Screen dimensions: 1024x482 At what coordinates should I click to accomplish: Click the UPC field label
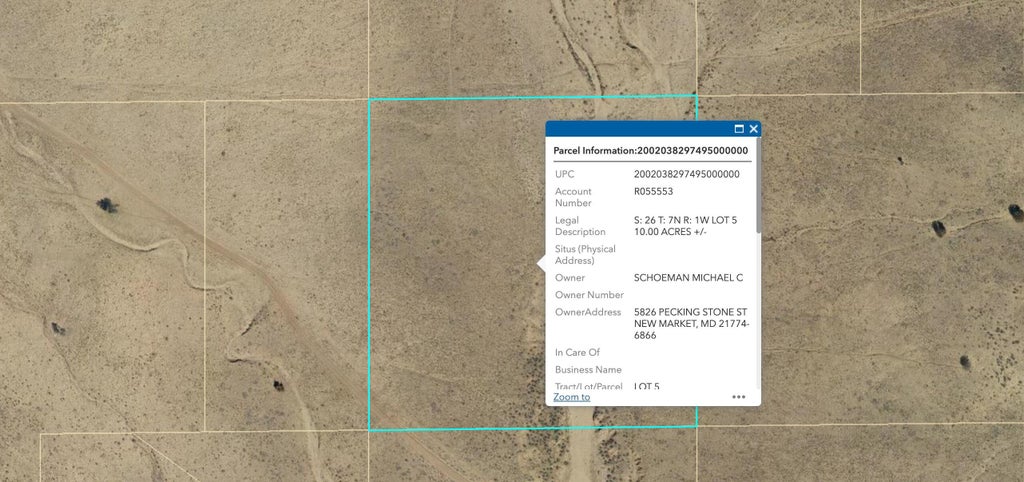(x=564, y=174)
